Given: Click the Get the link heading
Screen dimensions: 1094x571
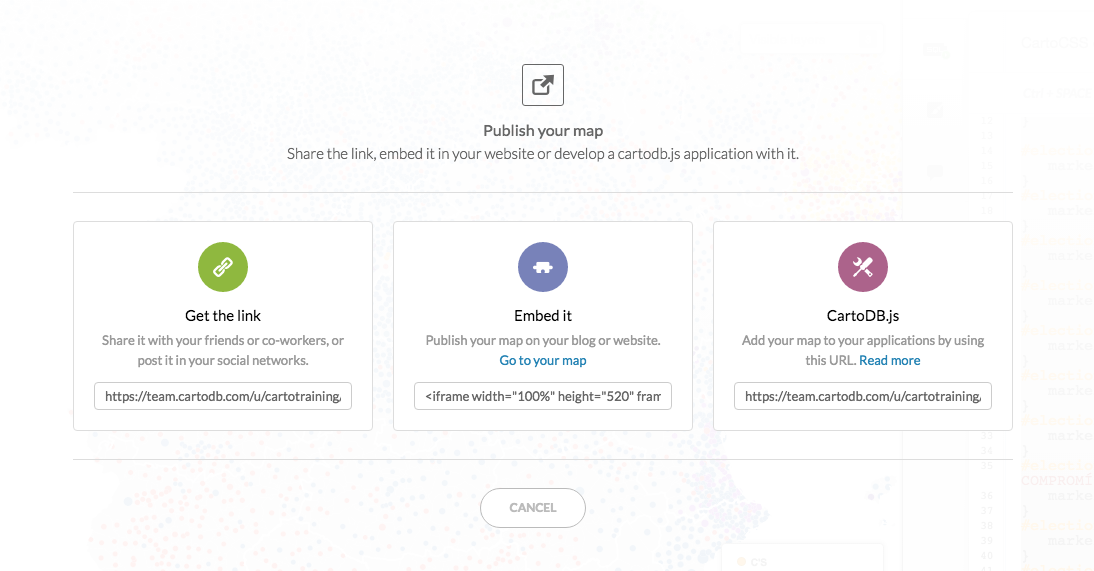Looking at the screenshot, I should click(x=223, y=316).
